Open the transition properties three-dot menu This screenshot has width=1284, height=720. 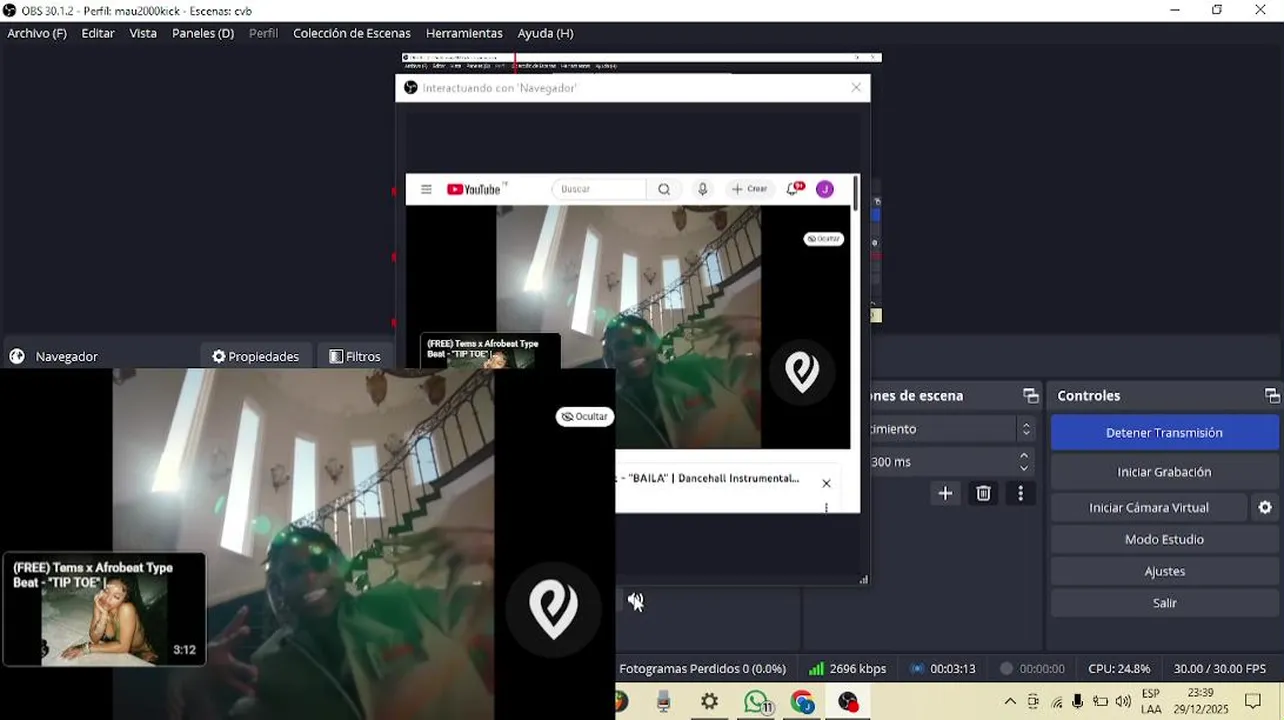click(x=1020, y=493)
